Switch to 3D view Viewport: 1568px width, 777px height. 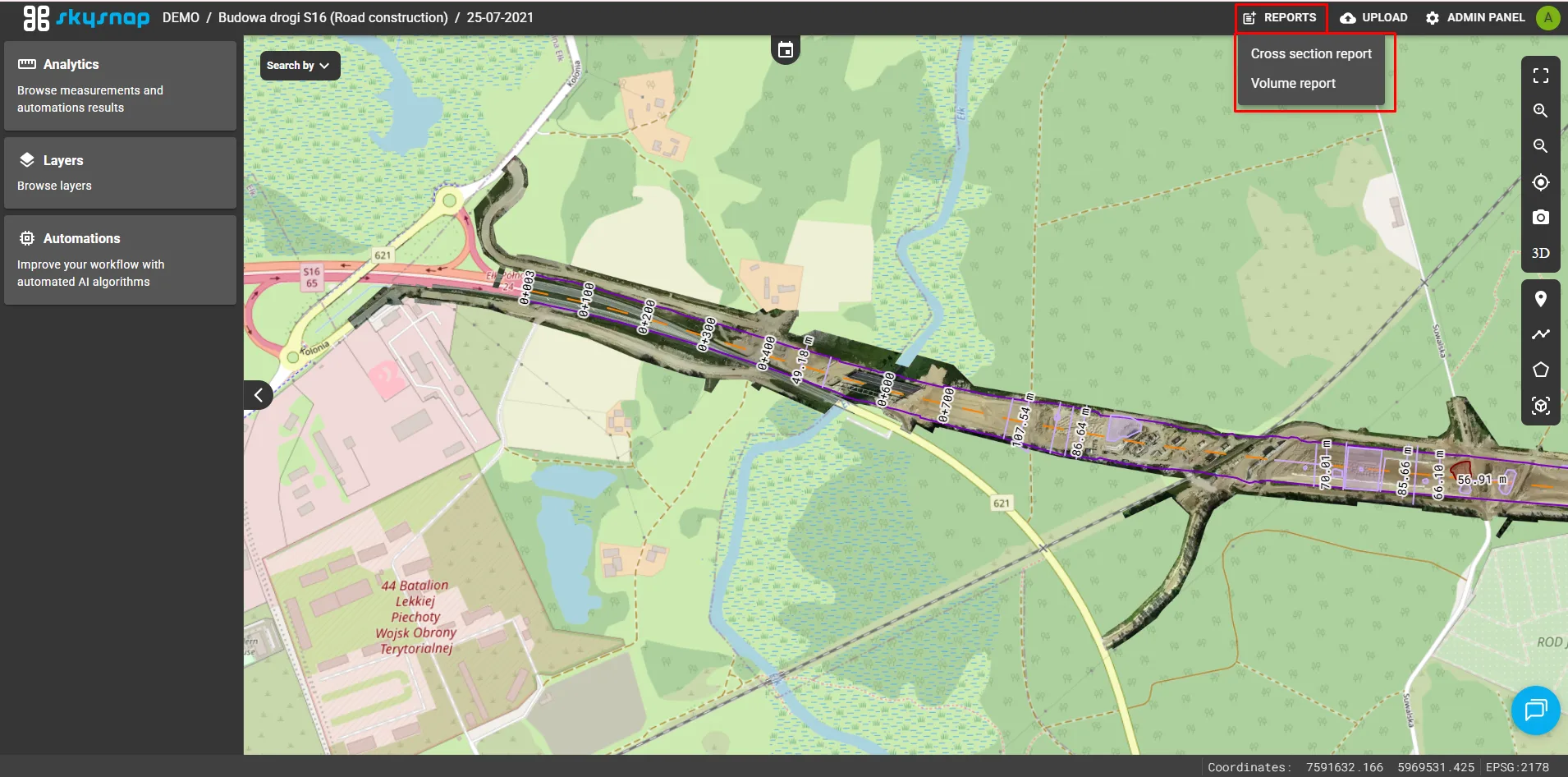click(1540, 253)
